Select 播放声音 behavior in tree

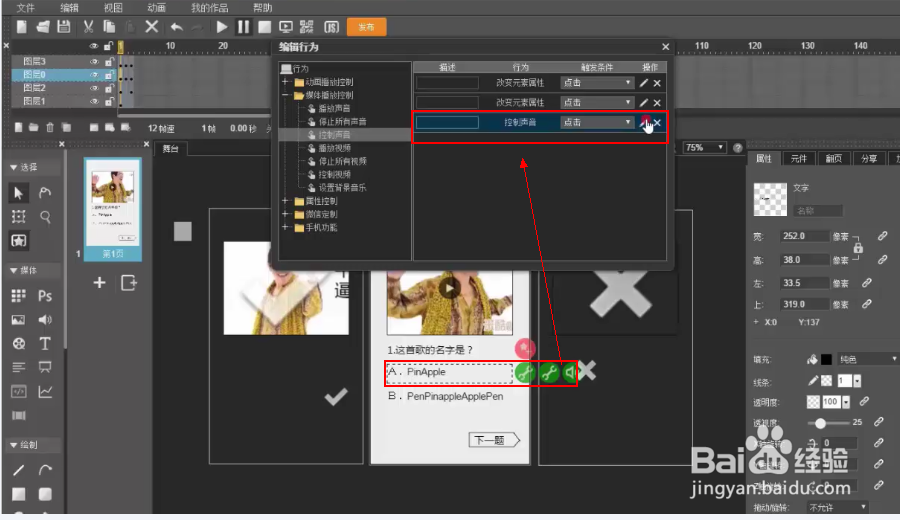(334, 108)
